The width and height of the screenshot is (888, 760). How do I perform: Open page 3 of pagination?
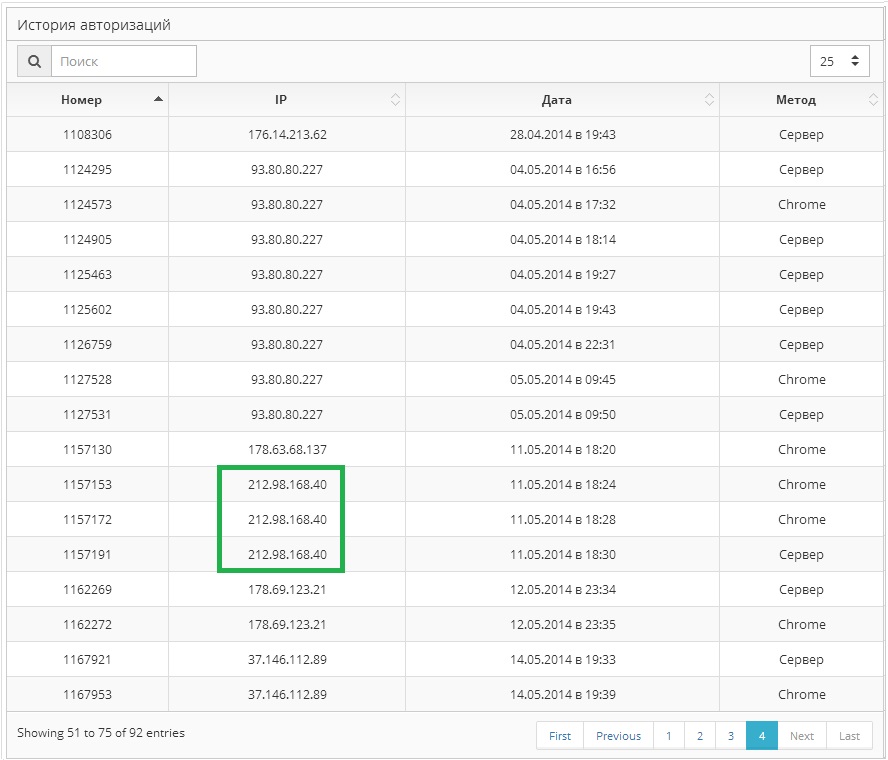(731, 736)
